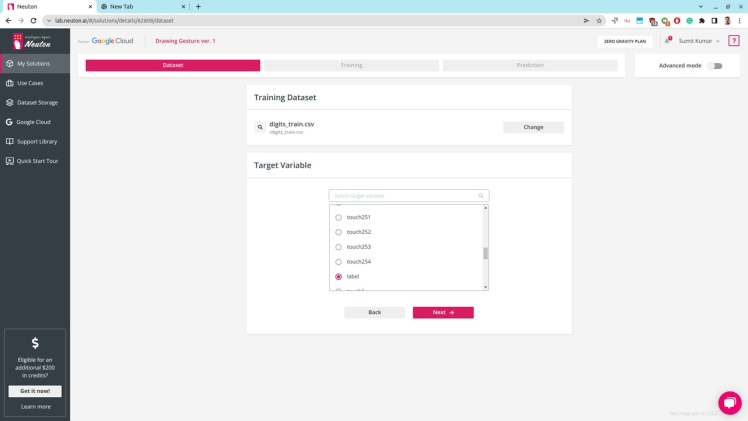This screenshot has width=748, height=421.
Task: Go forward in browser history
Action: pos(21,21)
